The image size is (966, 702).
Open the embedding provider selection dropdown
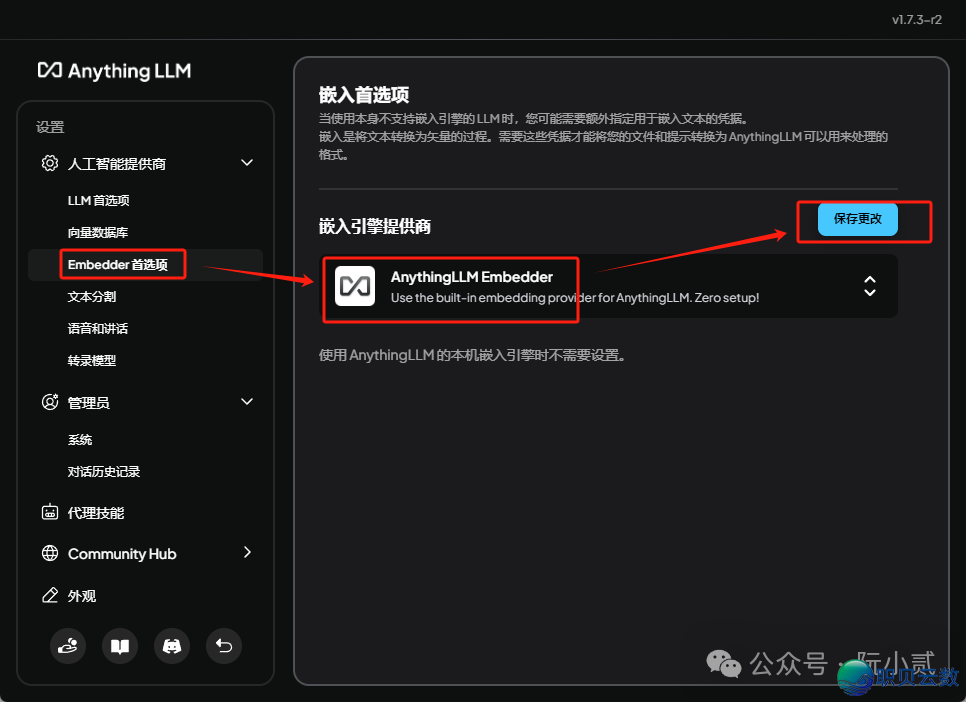point(870,286)
